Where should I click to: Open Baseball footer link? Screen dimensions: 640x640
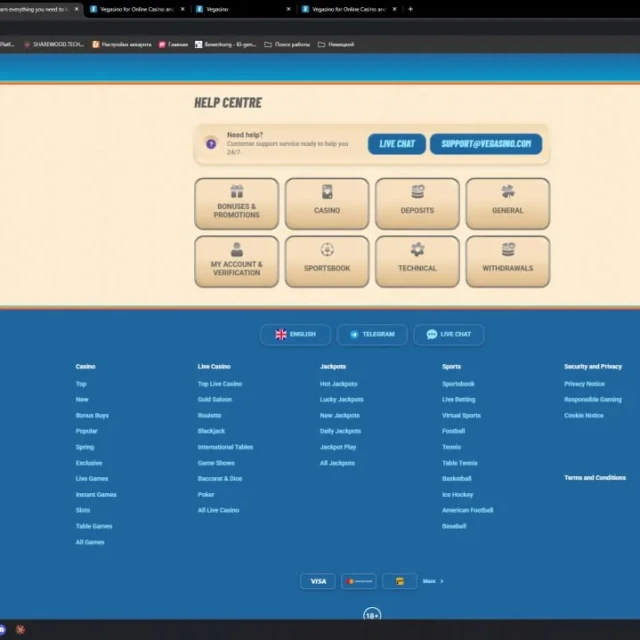(x=454, y=526)
